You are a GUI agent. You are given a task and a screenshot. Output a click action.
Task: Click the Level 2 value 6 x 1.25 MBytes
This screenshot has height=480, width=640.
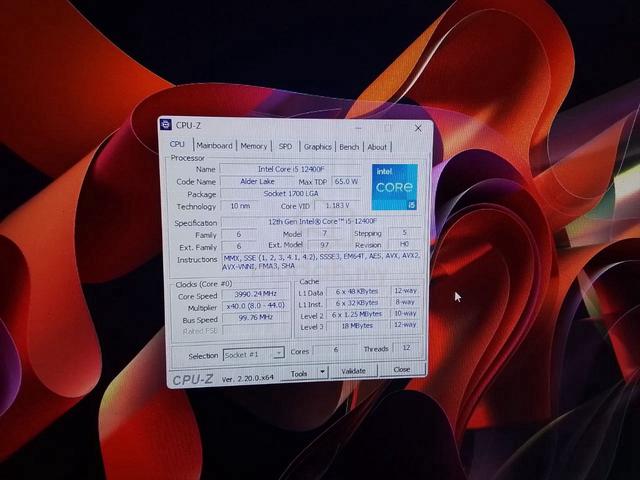point(357,314)
